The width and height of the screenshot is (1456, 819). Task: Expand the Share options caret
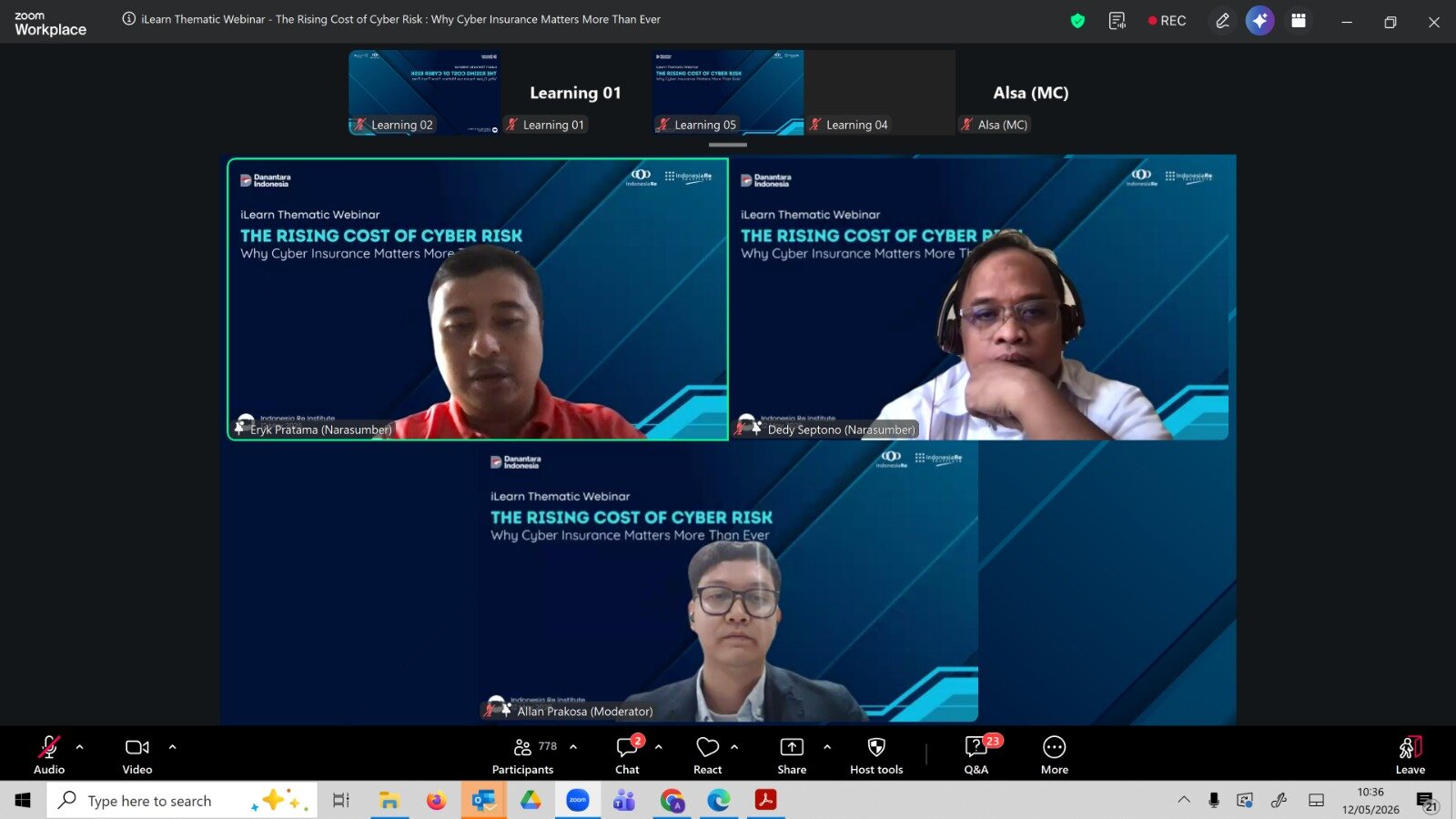827,747
